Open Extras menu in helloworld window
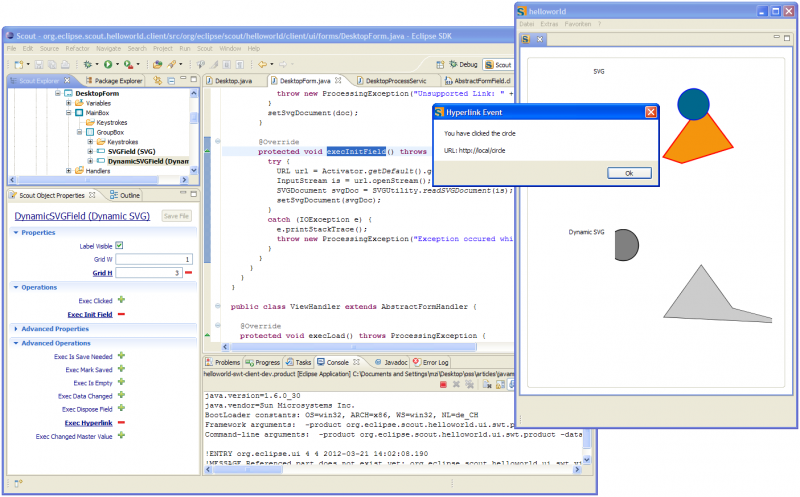800x497 pixels. pos(549,24)
